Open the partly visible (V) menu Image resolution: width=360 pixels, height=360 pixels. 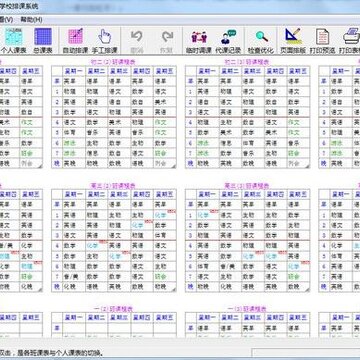point(6,20)
